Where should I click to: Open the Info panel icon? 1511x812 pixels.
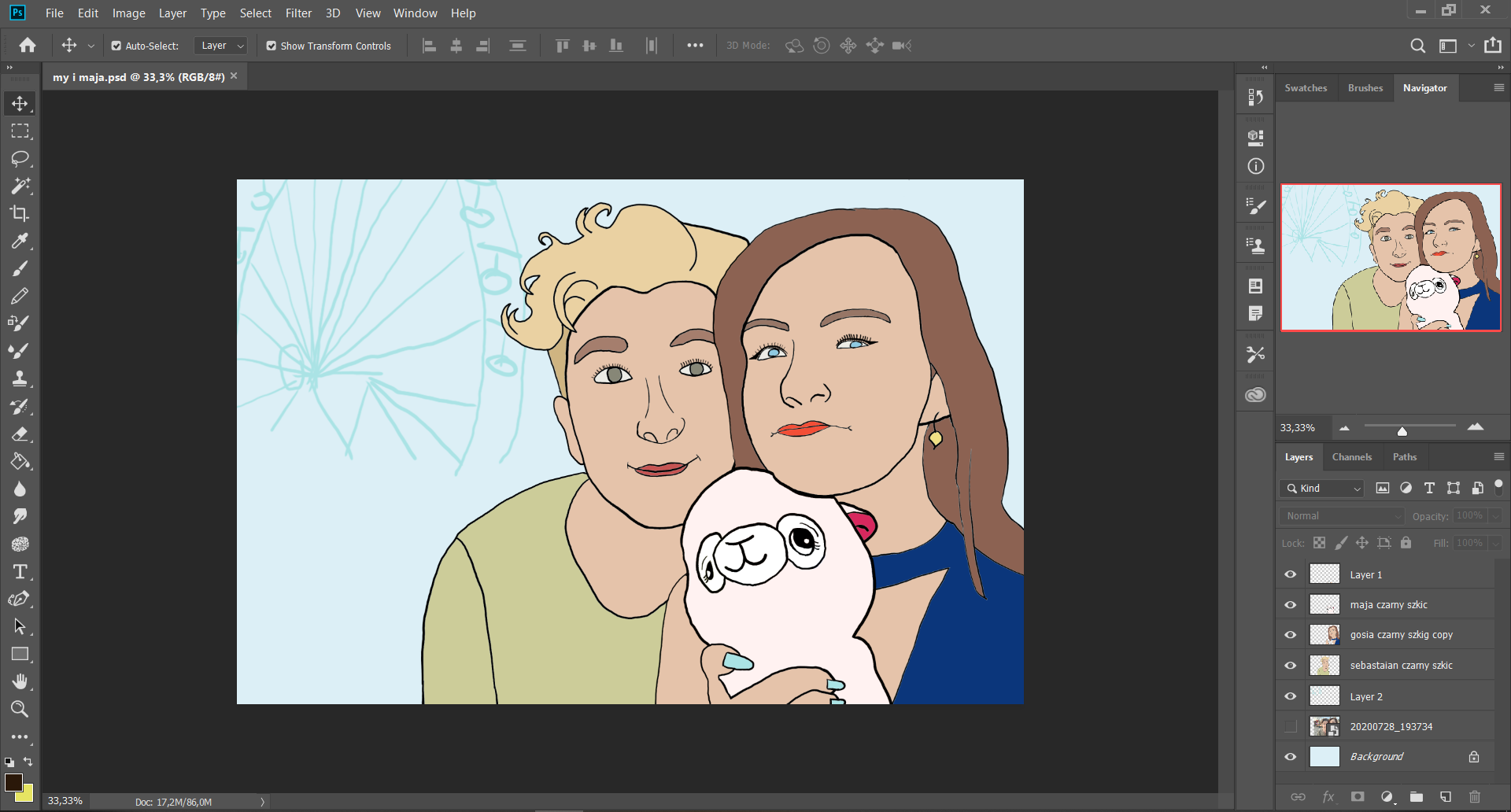(1256, 166)
